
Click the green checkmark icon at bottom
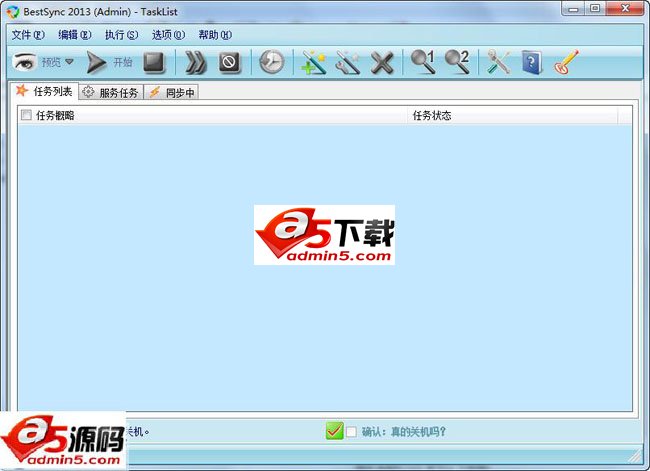(334, 431)
